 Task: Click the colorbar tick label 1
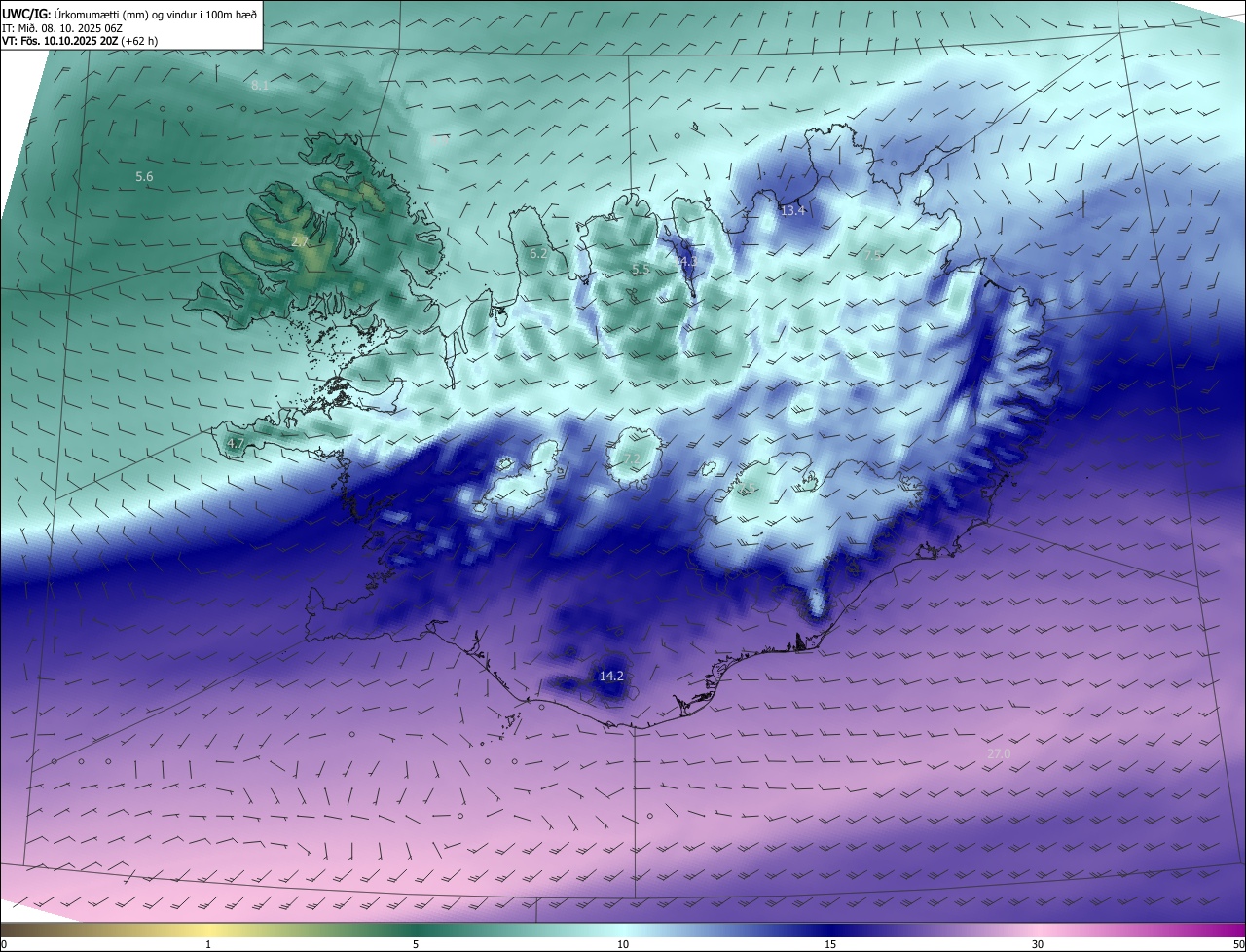click(x=208, y=944)
